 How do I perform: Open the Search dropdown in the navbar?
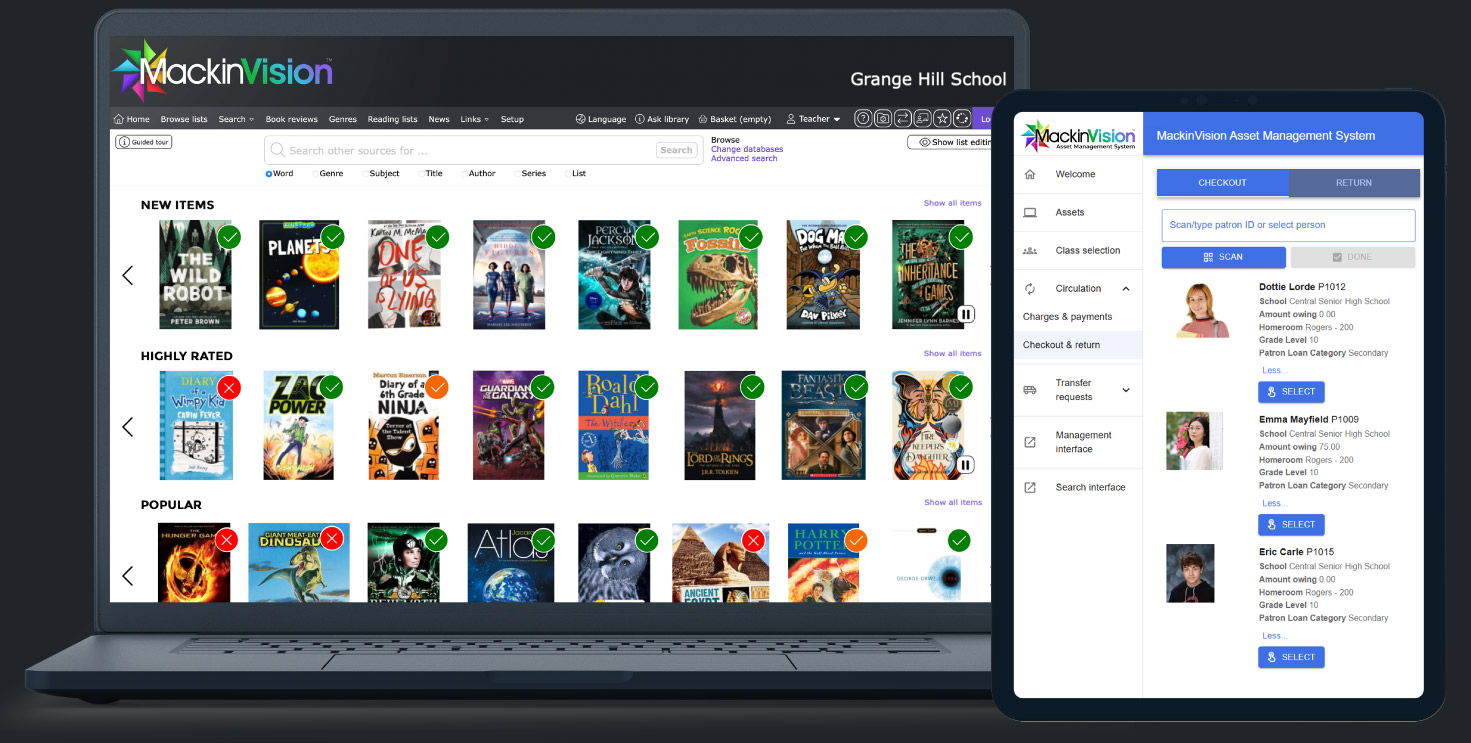coord(236,119)
